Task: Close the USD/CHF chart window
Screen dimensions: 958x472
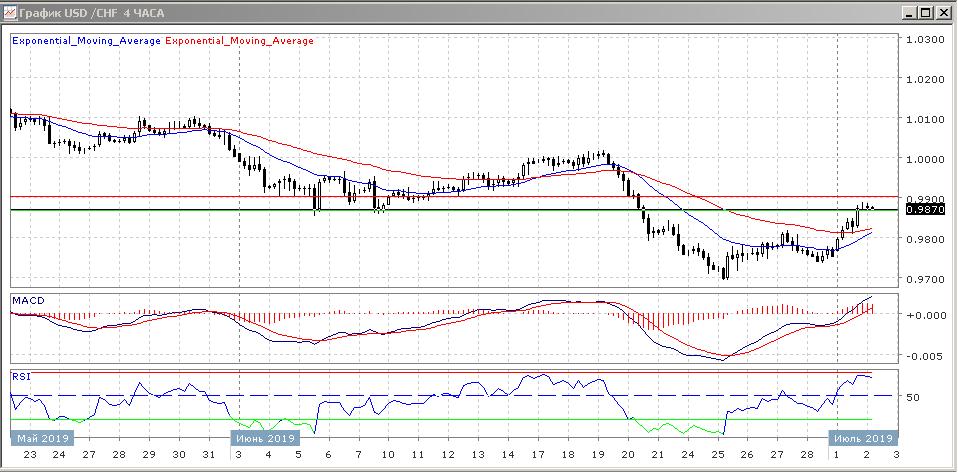Action: click(944, 13)
